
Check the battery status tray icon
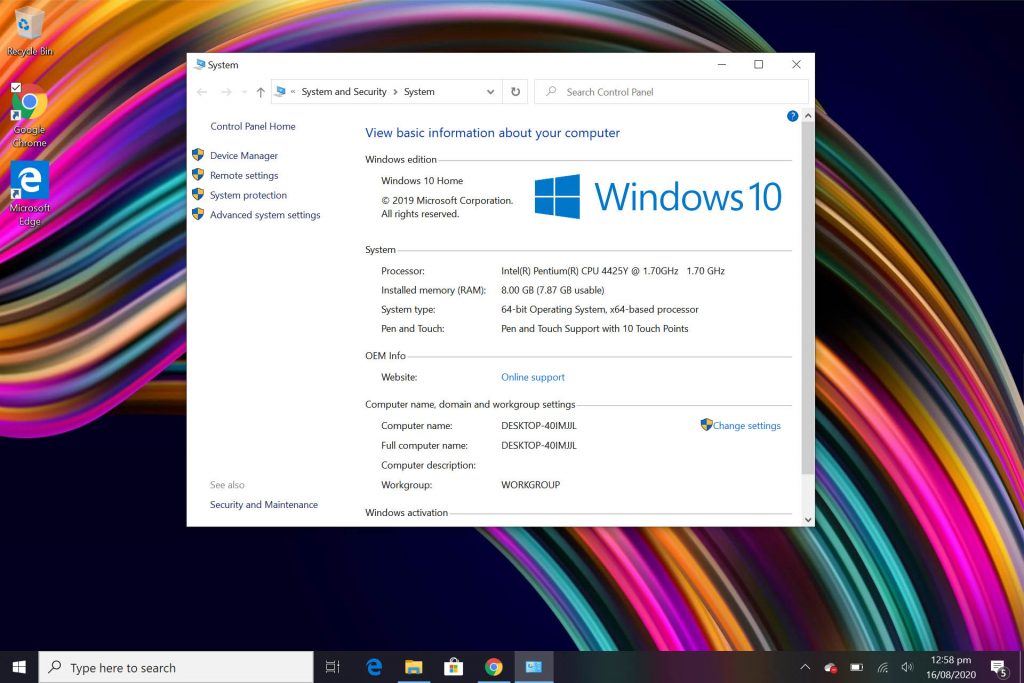click(x=856, y=667)
